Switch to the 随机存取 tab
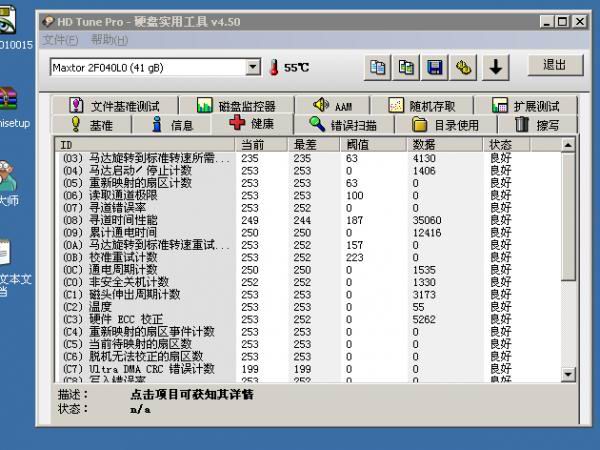 tap(422, 105)
